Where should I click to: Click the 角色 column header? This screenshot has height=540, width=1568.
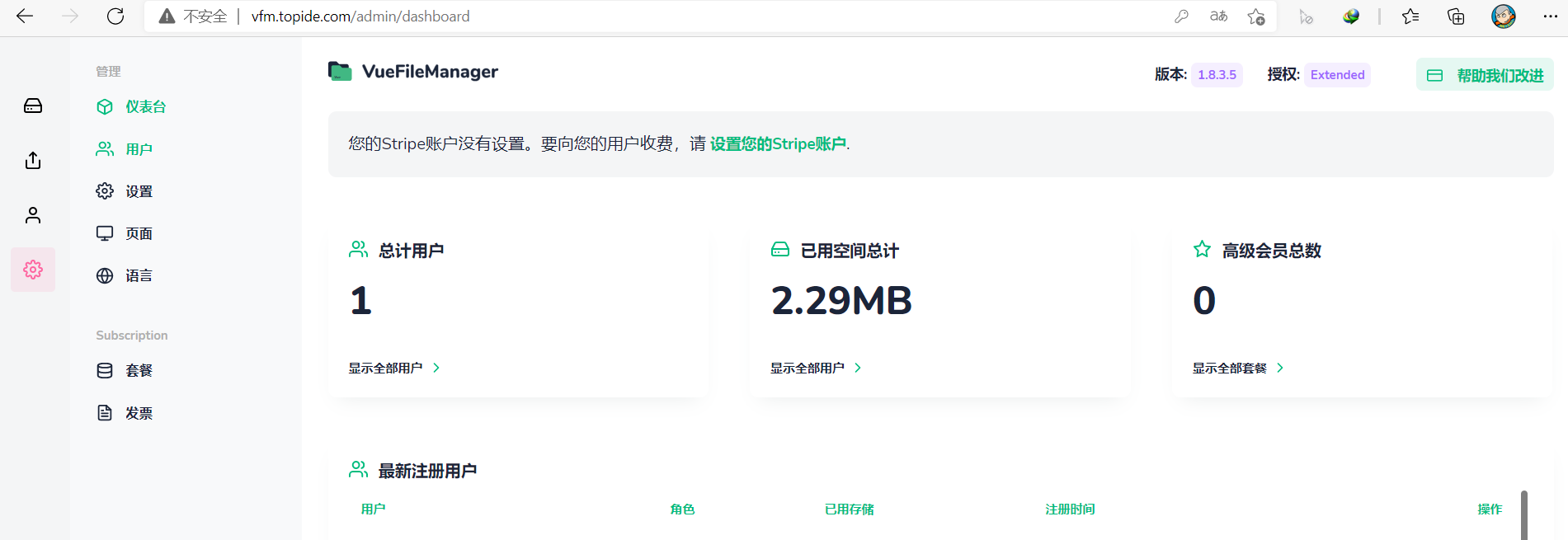click(683, 509)
